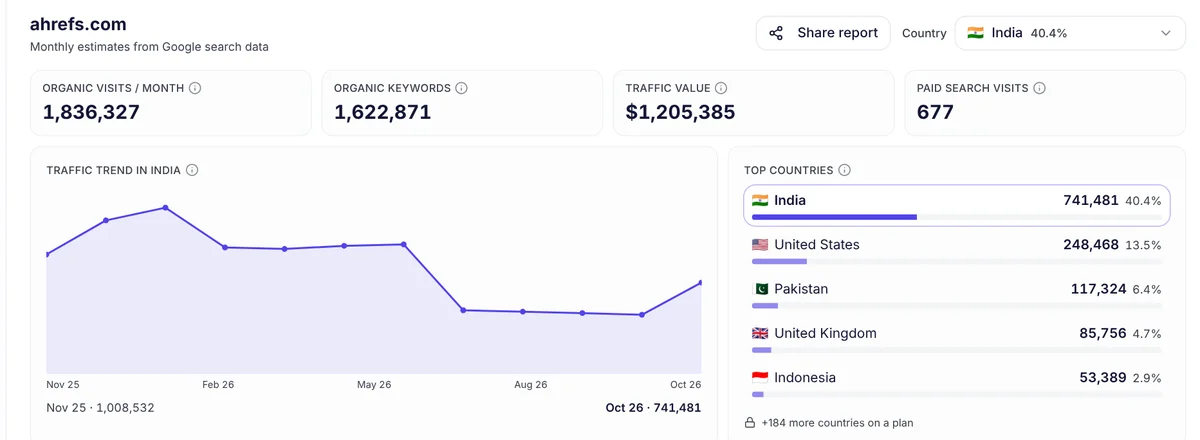The image size is (1200, 440).
Task: Click the India flag in the Country selector
Action: pos(975,33)
